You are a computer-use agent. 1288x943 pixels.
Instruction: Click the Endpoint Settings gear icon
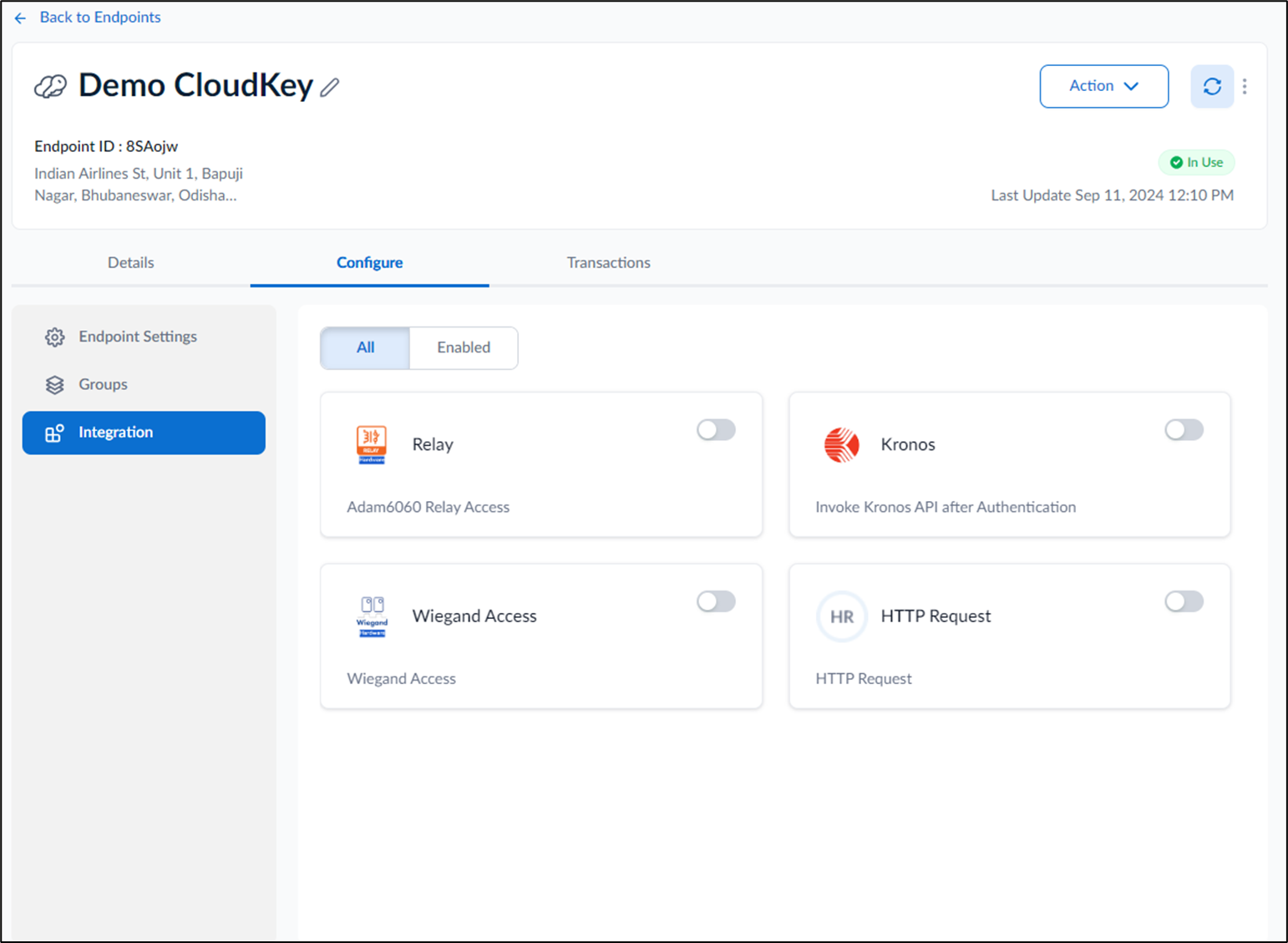(55, 337)
